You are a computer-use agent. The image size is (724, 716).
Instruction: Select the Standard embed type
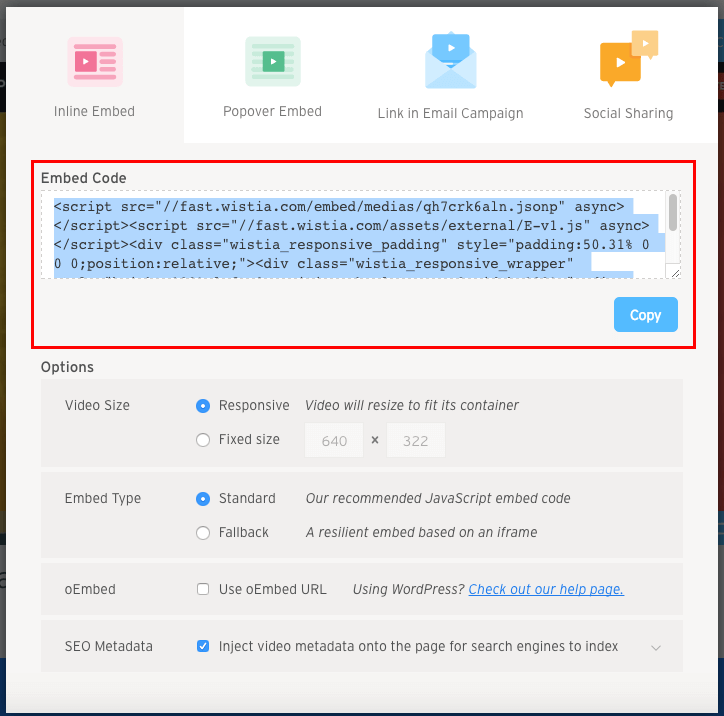(203, 499)
